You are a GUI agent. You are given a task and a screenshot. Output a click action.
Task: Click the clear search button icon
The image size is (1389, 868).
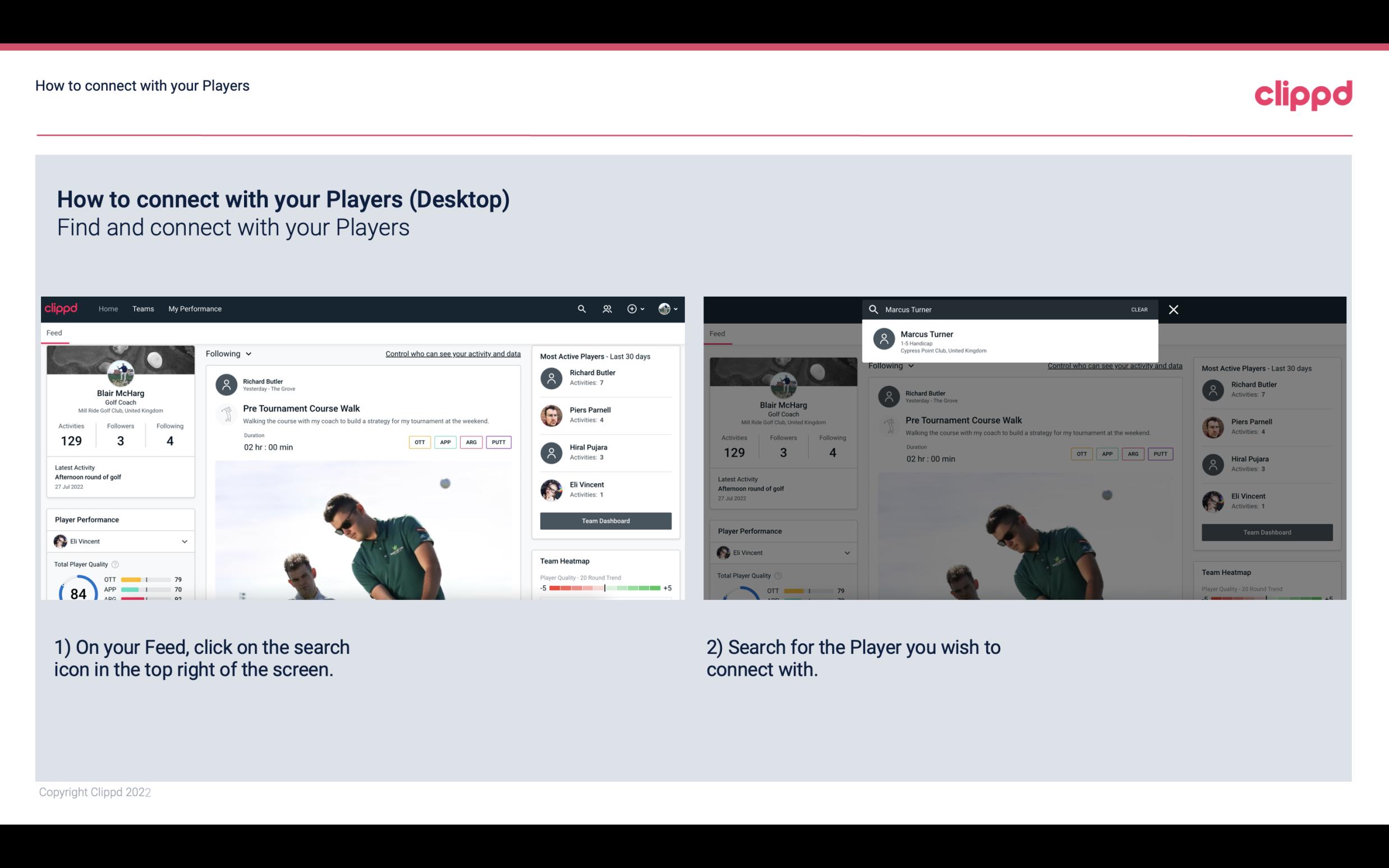pyautogui.click(x=1139, y=309)
